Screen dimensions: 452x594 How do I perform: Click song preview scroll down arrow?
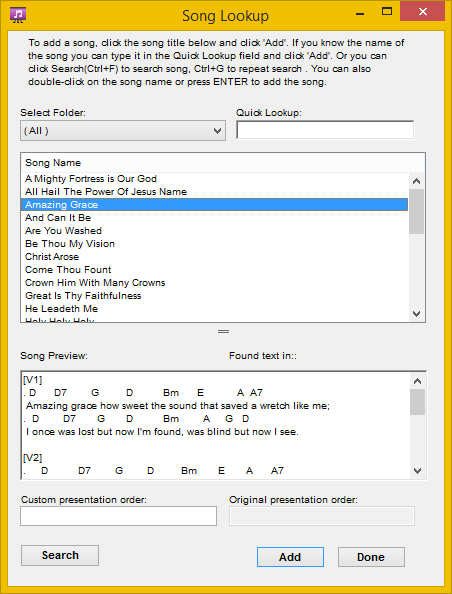[x=417, y=471]
